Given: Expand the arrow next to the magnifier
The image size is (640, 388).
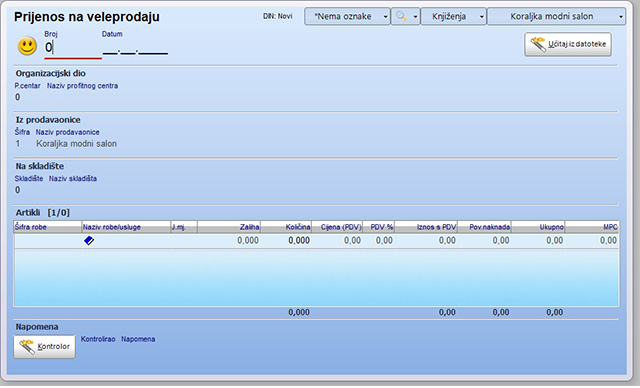Looking at the screenshot, I should (415, 17).
